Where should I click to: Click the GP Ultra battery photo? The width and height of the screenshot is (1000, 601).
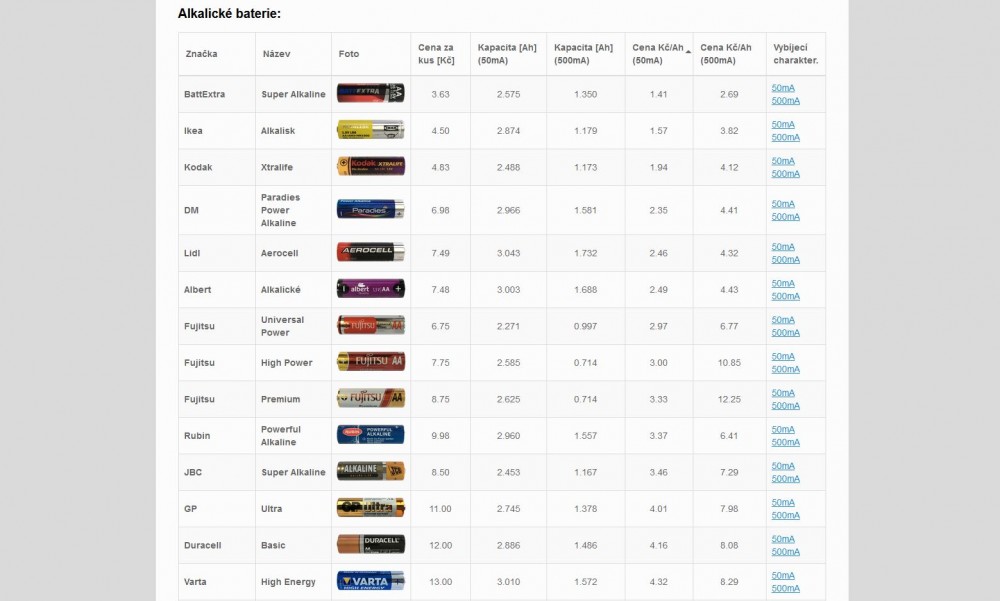pos(371,508)
